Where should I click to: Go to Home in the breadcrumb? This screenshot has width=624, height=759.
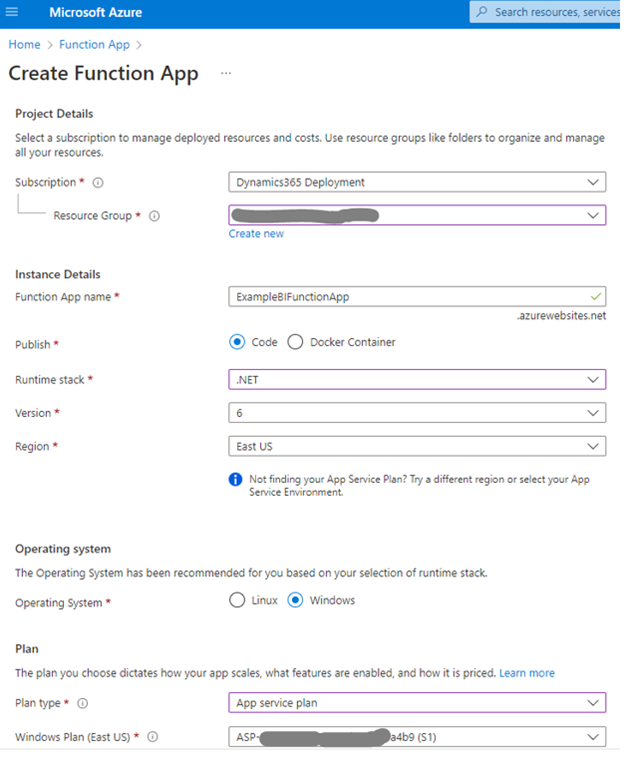click(24, 45)
